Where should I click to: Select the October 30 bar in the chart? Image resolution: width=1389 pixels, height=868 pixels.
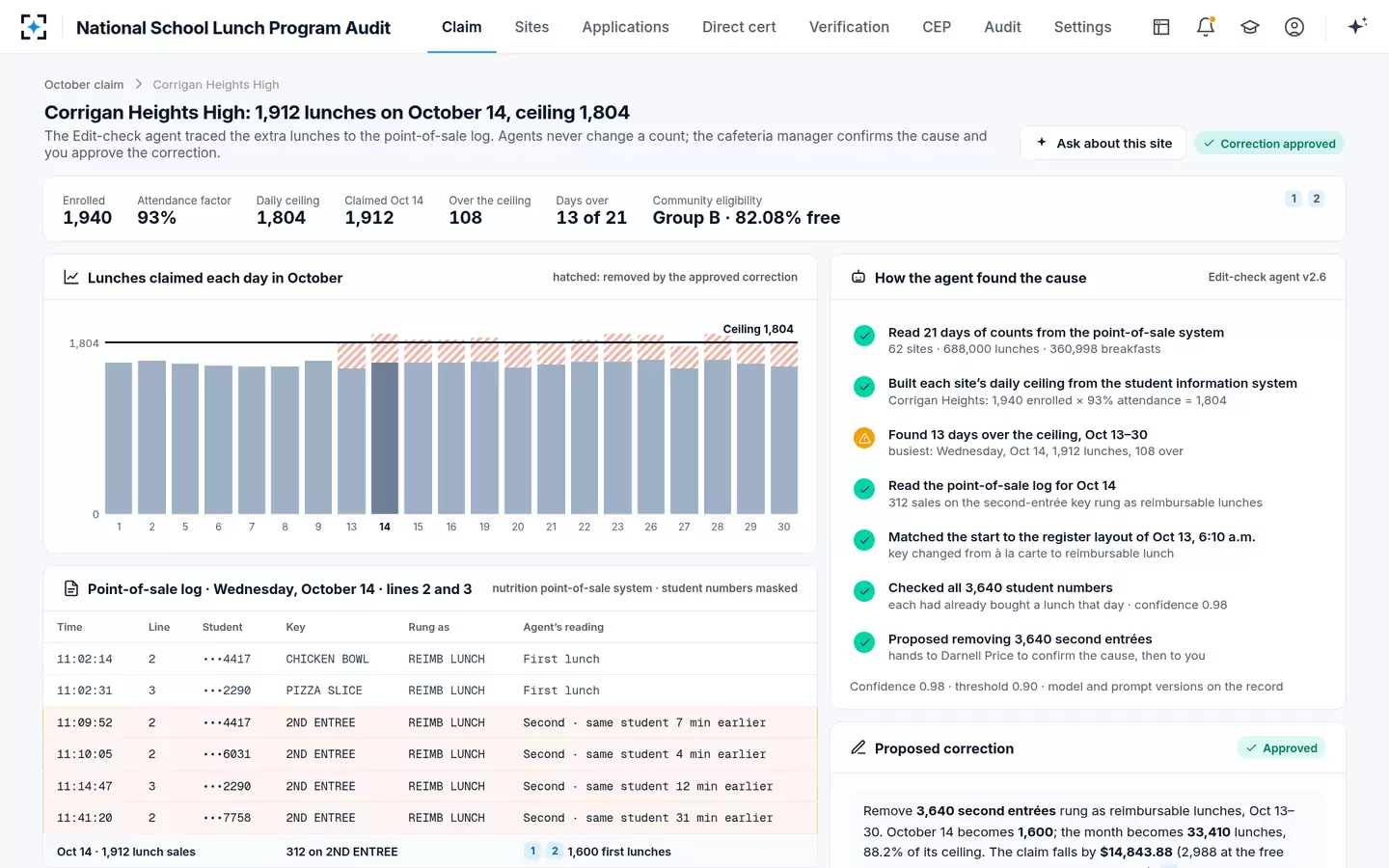coord(784,429)
